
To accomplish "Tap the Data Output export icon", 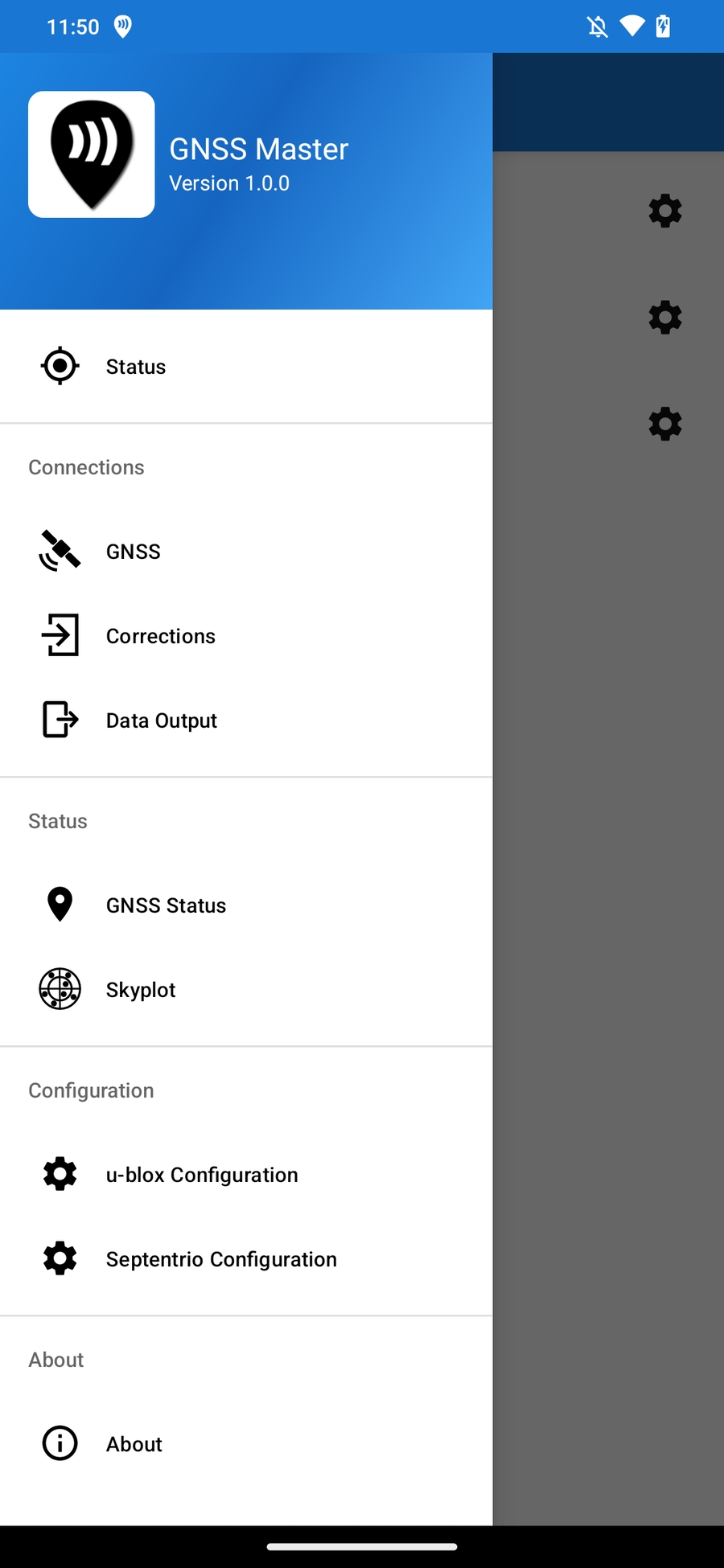I will (x=60, y=720).
